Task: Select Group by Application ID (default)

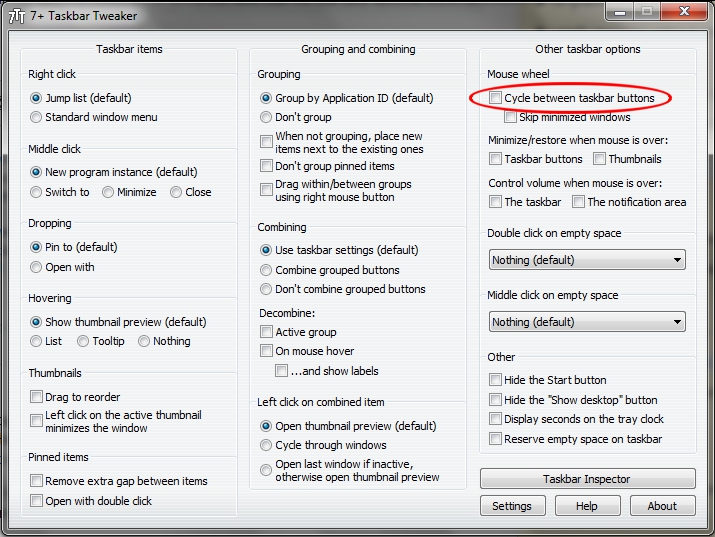Action: click(x=266, y=98)
